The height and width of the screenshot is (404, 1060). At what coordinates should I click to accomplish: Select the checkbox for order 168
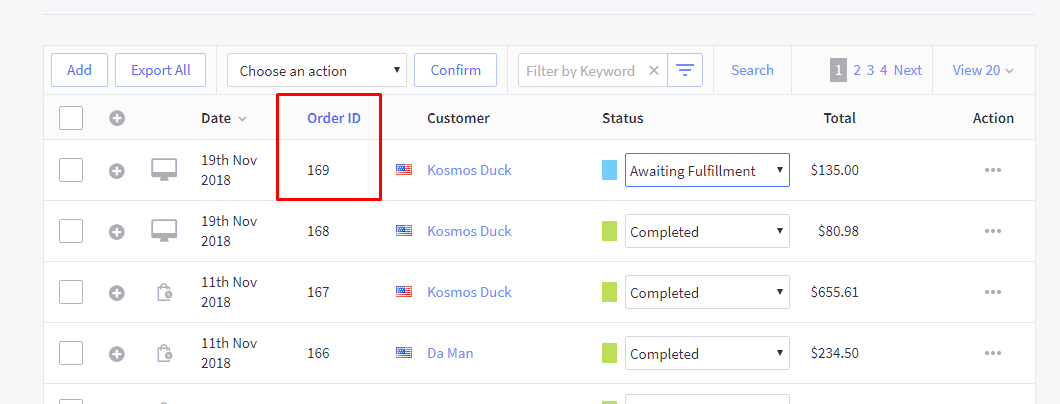tap(71, 231)
